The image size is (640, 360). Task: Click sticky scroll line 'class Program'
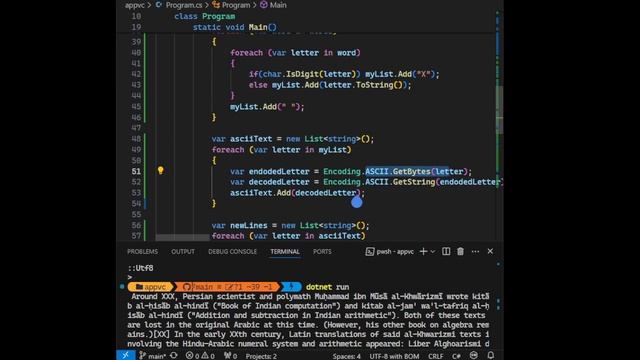[204, 16]
